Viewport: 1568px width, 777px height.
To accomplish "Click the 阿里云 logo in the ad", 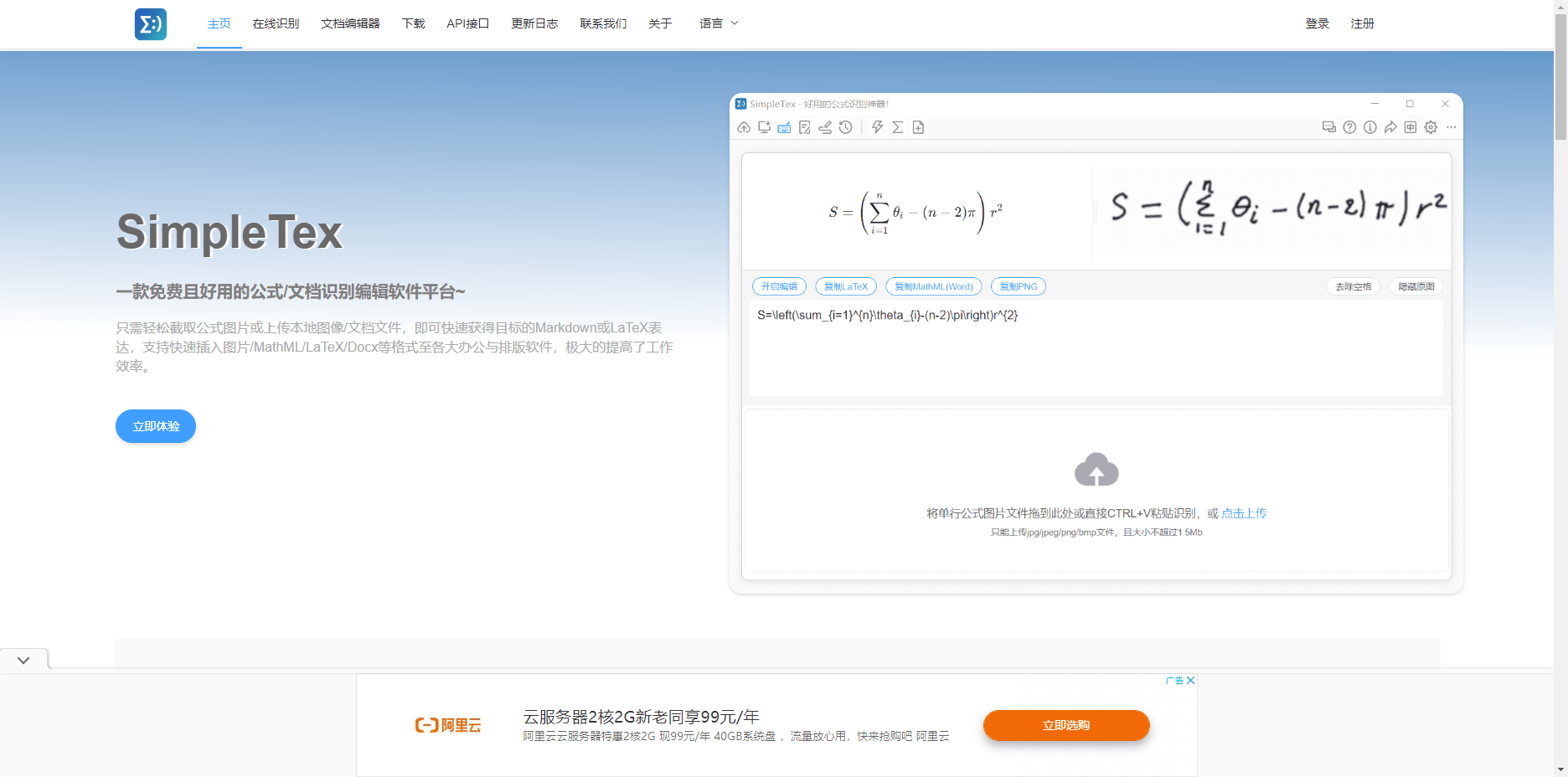I will tap(448, 725).
